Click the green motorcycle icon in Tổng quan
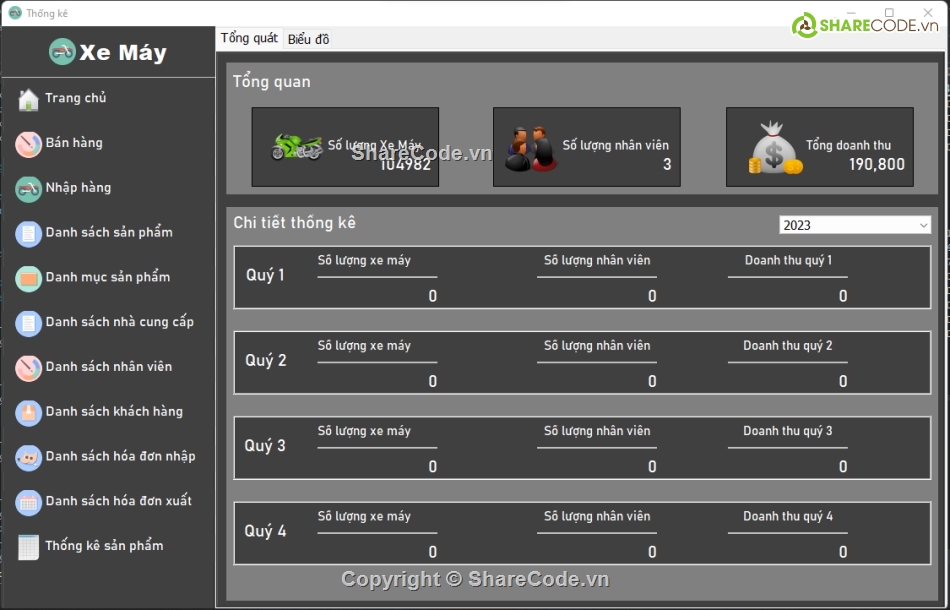 coord(296,147)
